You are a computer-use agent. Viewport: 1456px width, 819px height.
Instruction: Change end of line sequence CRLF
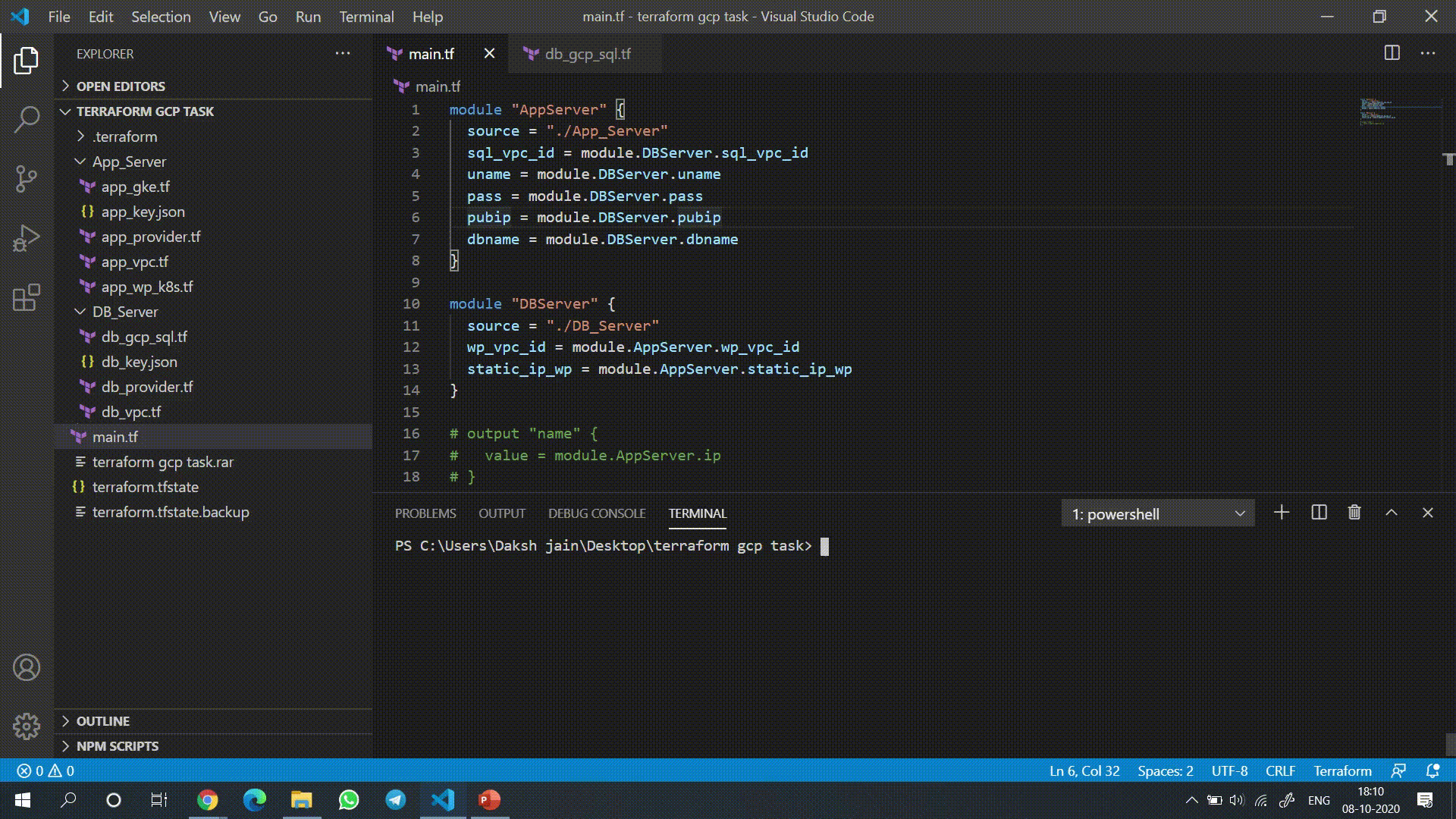(x=1280, y=770)
